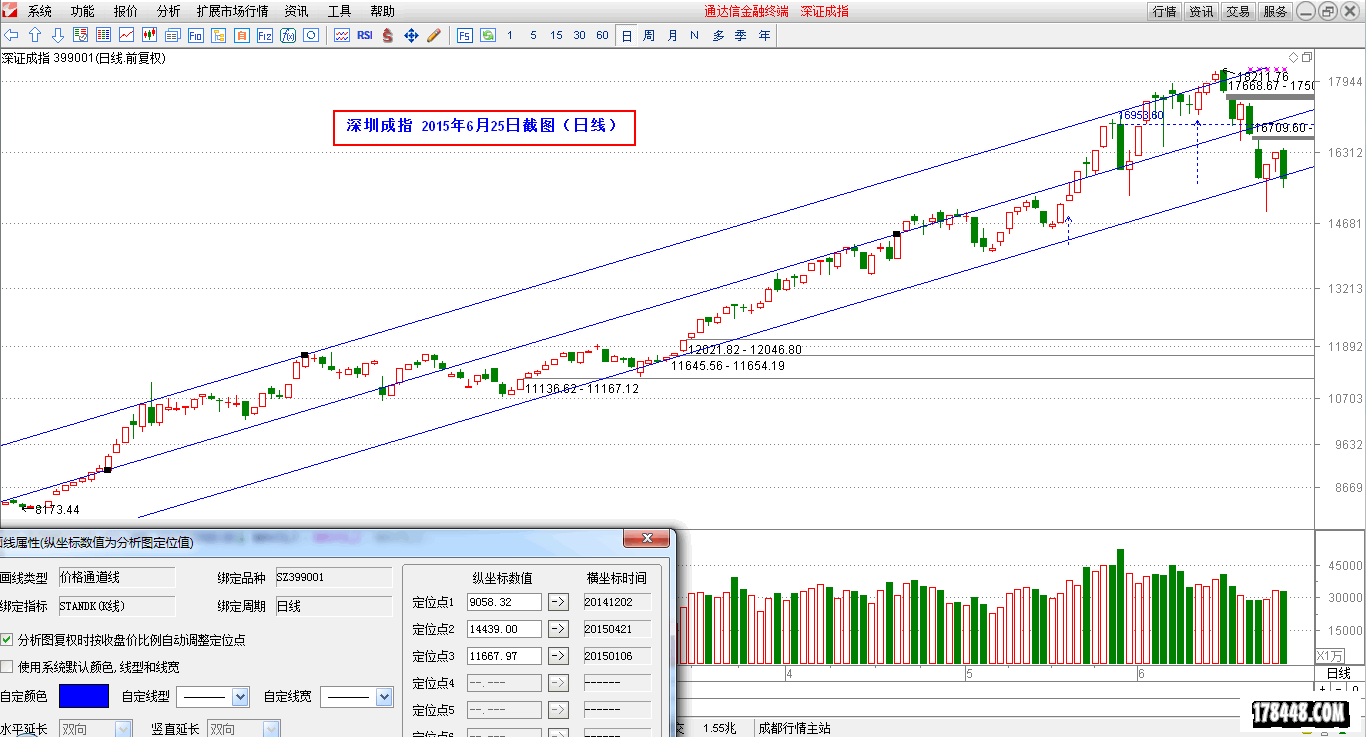
Task: Click the diamond icon at chart top-right
Action: tap(1293, 57)
